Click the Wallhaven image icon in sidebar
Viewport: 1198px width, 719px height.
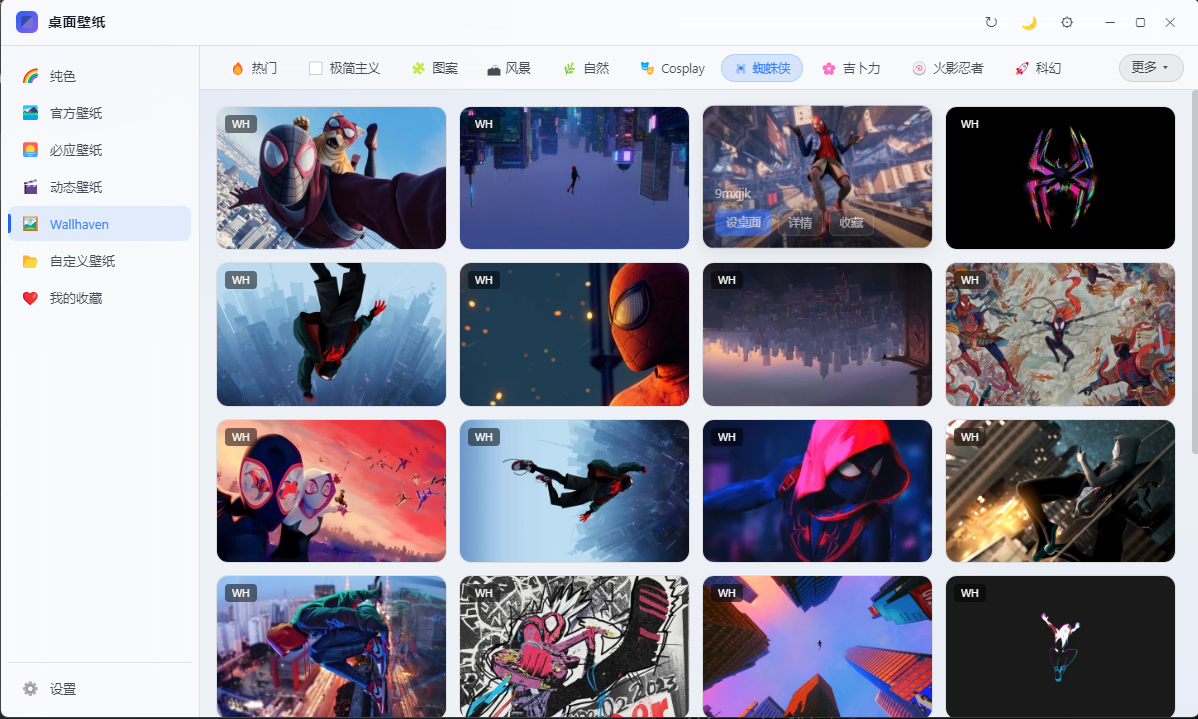click(x=31, y=224)
